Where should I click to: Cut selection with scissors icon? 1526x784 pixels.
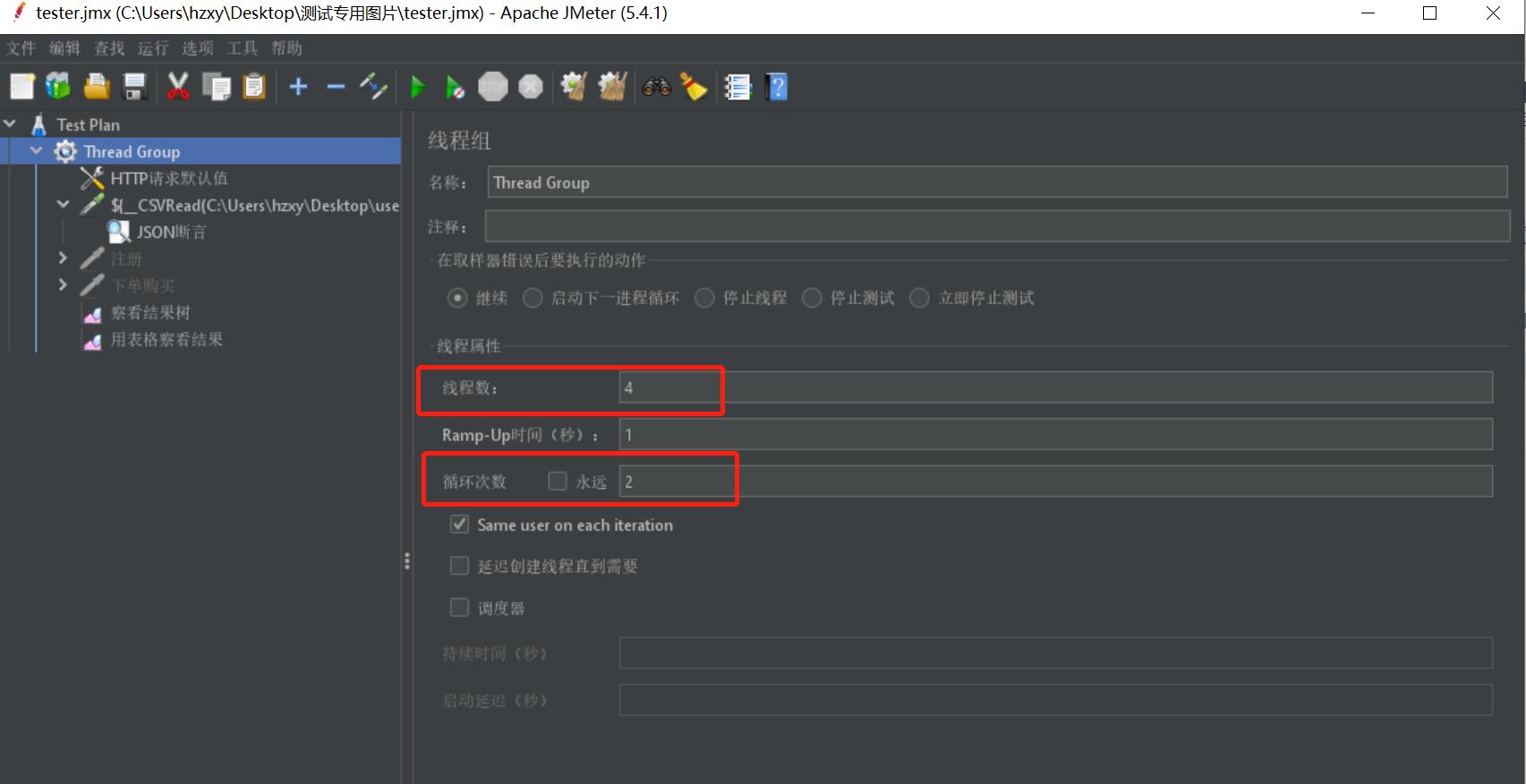pyautogui.click(x=178, y=87)
